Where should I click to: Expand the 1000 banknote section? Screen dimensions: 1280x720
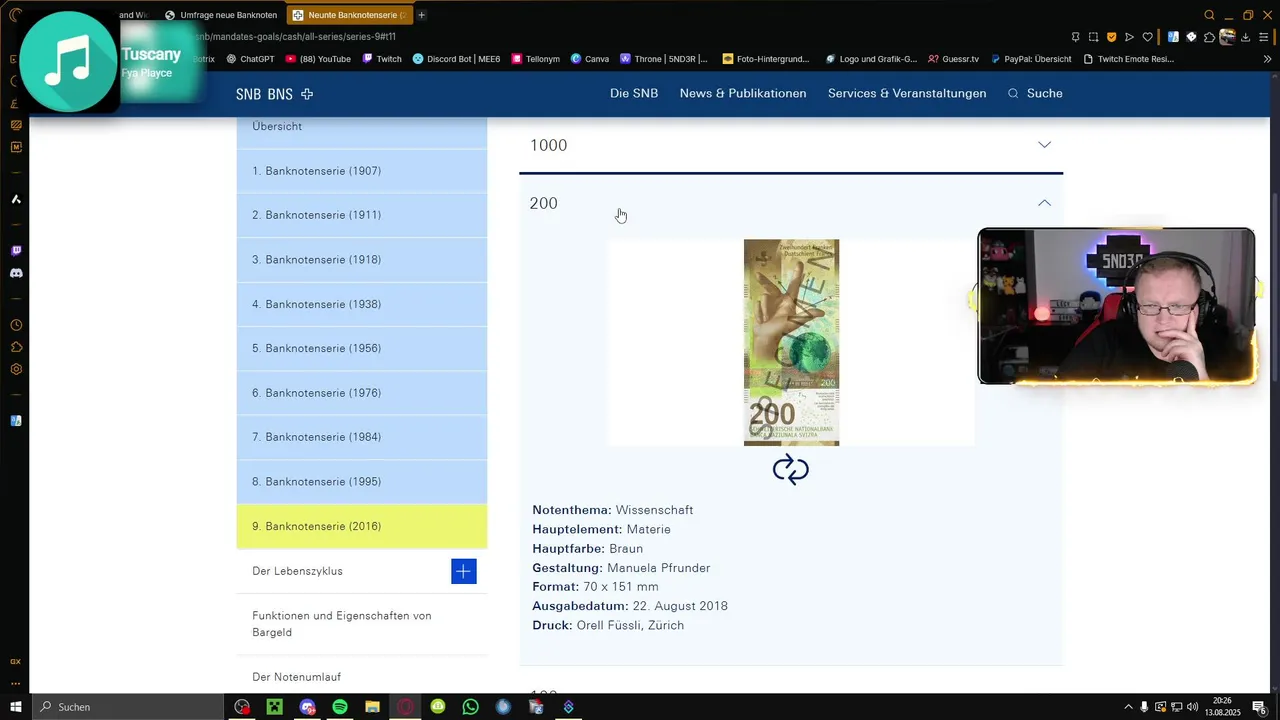tap(1044, 145)
